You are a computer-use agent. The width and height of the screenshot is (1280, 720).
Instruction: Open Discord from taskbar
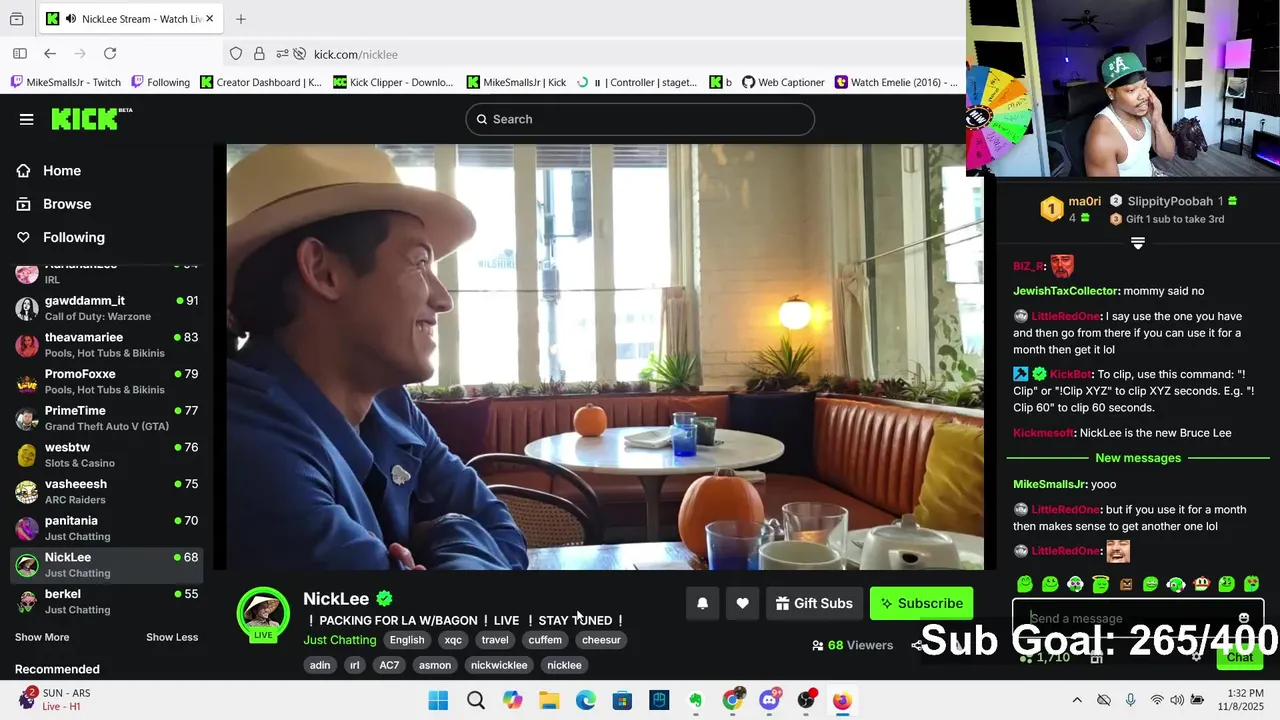coord(770,700)
